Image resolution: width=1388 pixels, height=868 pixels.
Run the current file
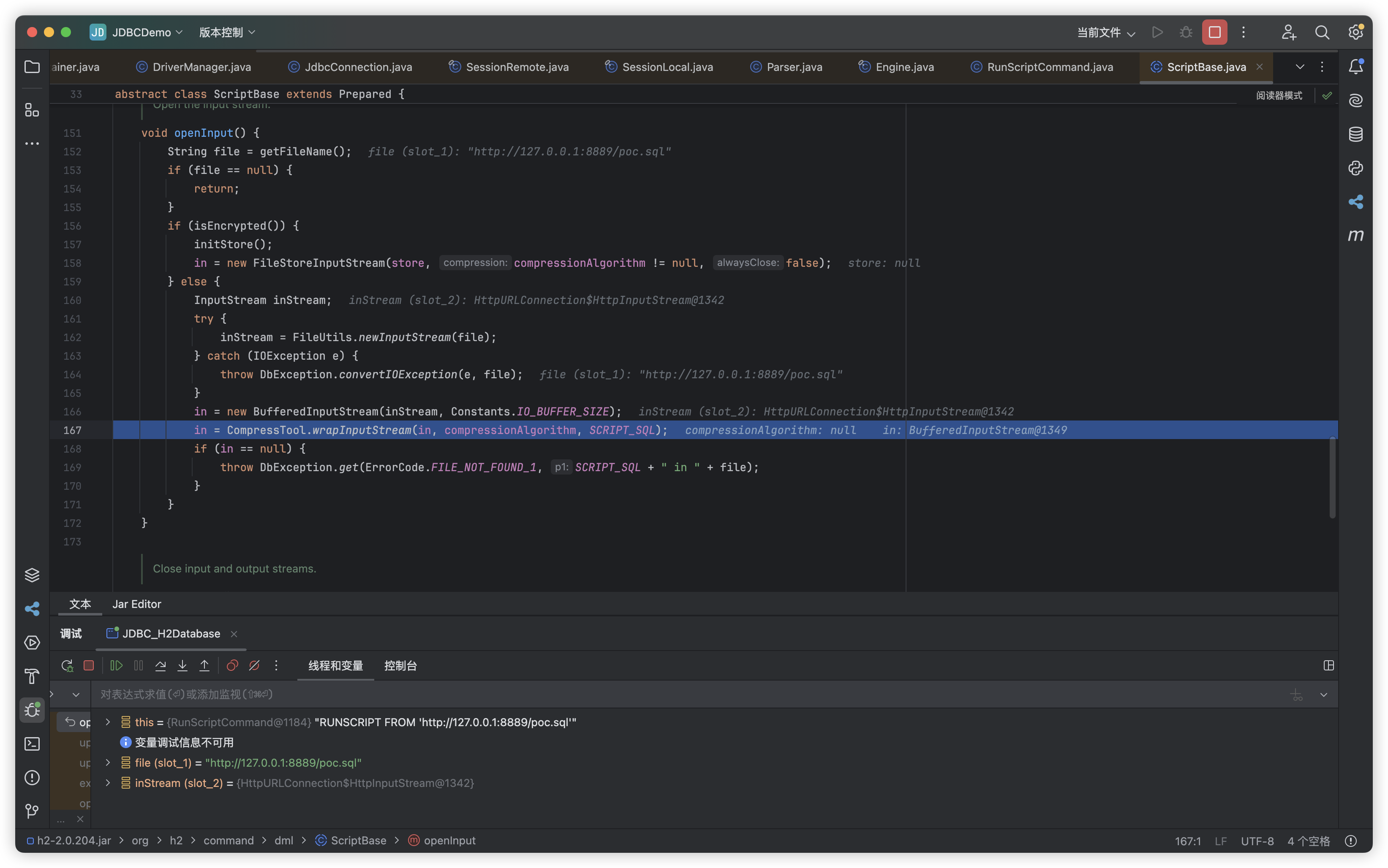pos(1158,32)
